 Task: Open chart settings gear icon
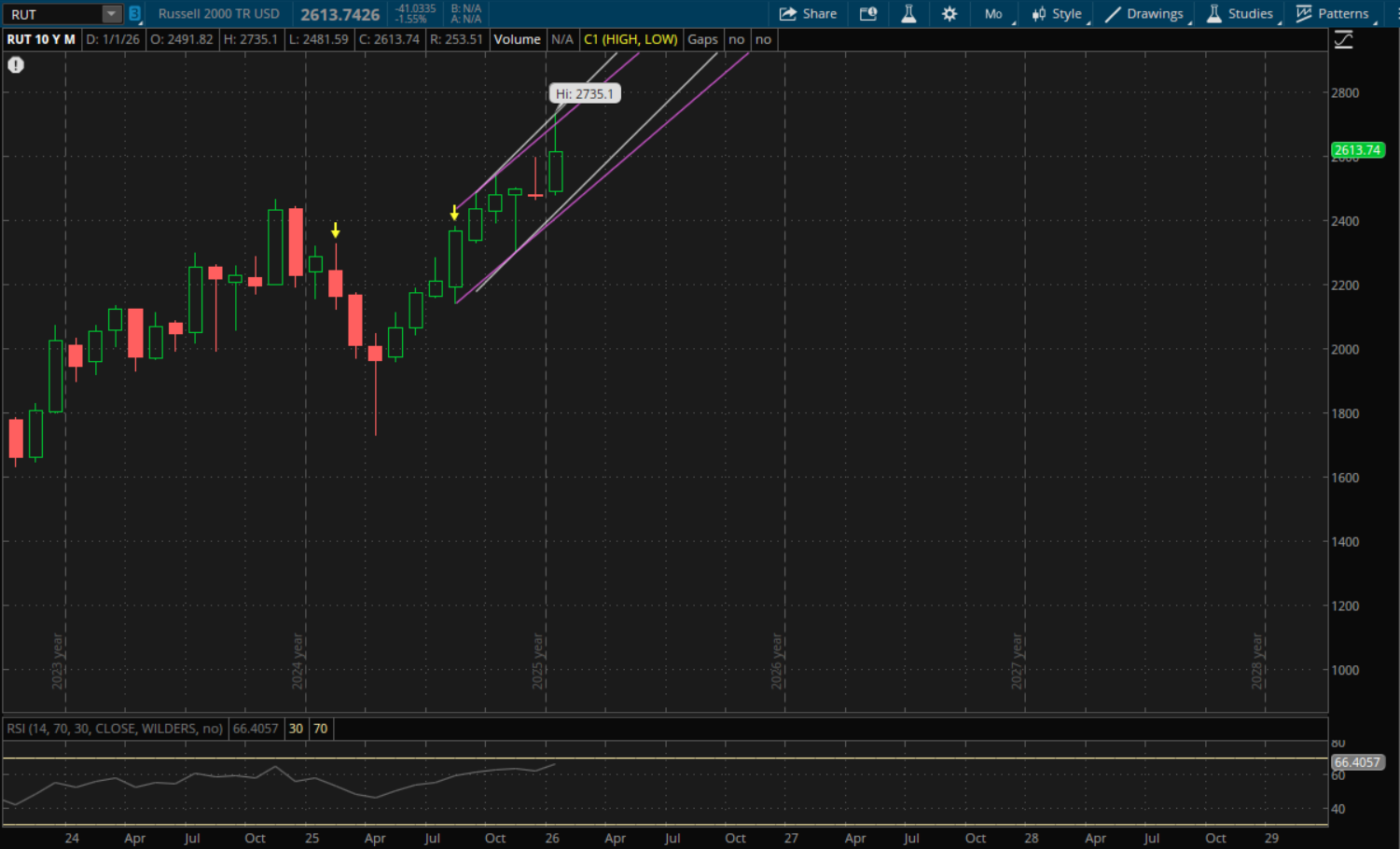pos(950,14)
